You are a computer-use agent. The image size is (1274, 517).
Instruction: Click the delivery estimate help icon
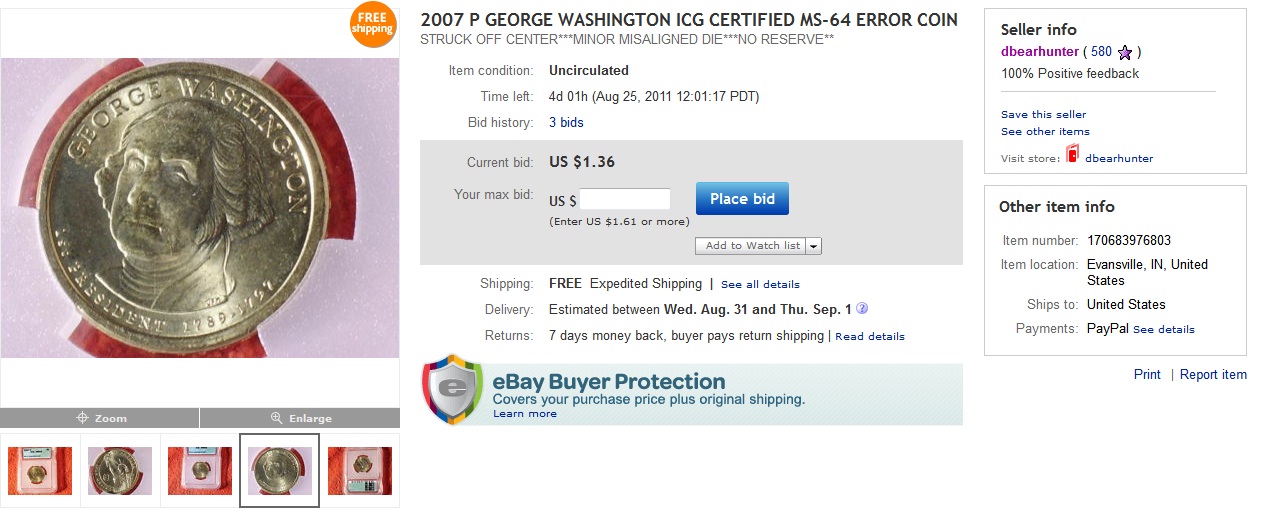coord(862,309)
